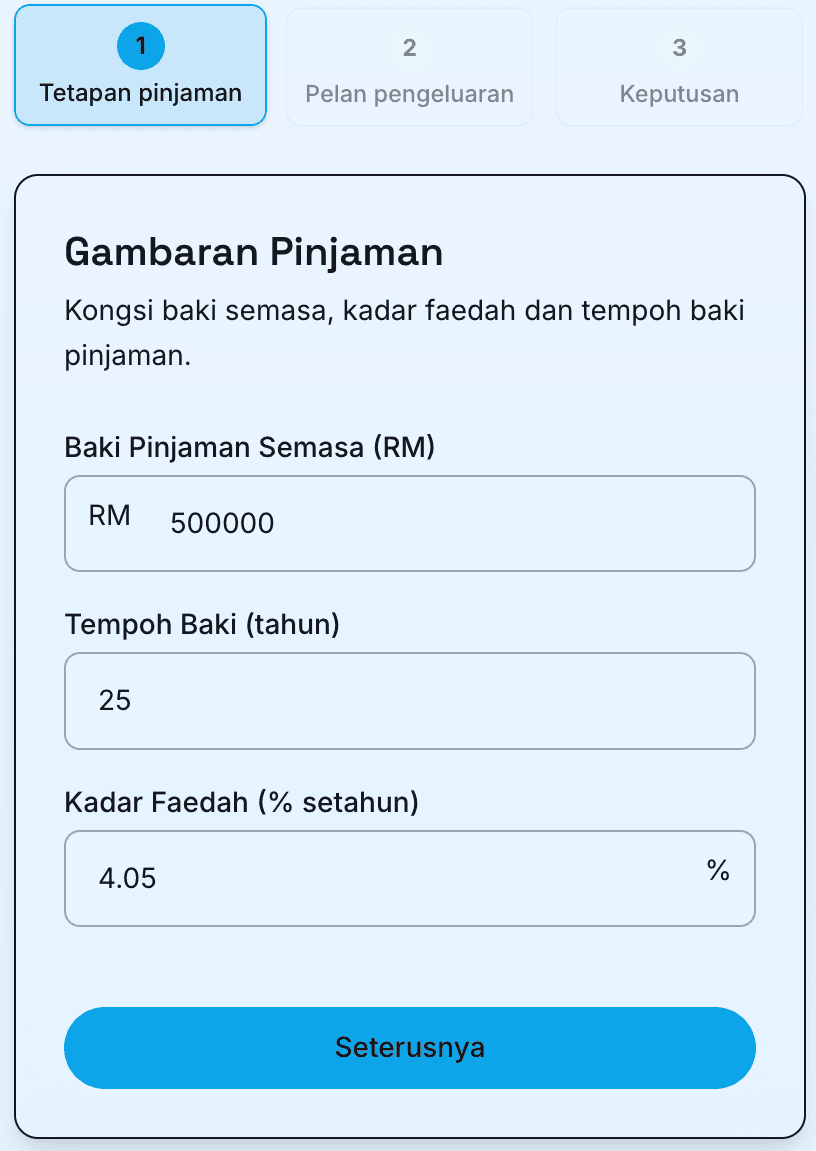Focus the Kadar Faedah input field
This screenshot has width=816, height=1151.
pyautogui.click(x=390, y=878)
